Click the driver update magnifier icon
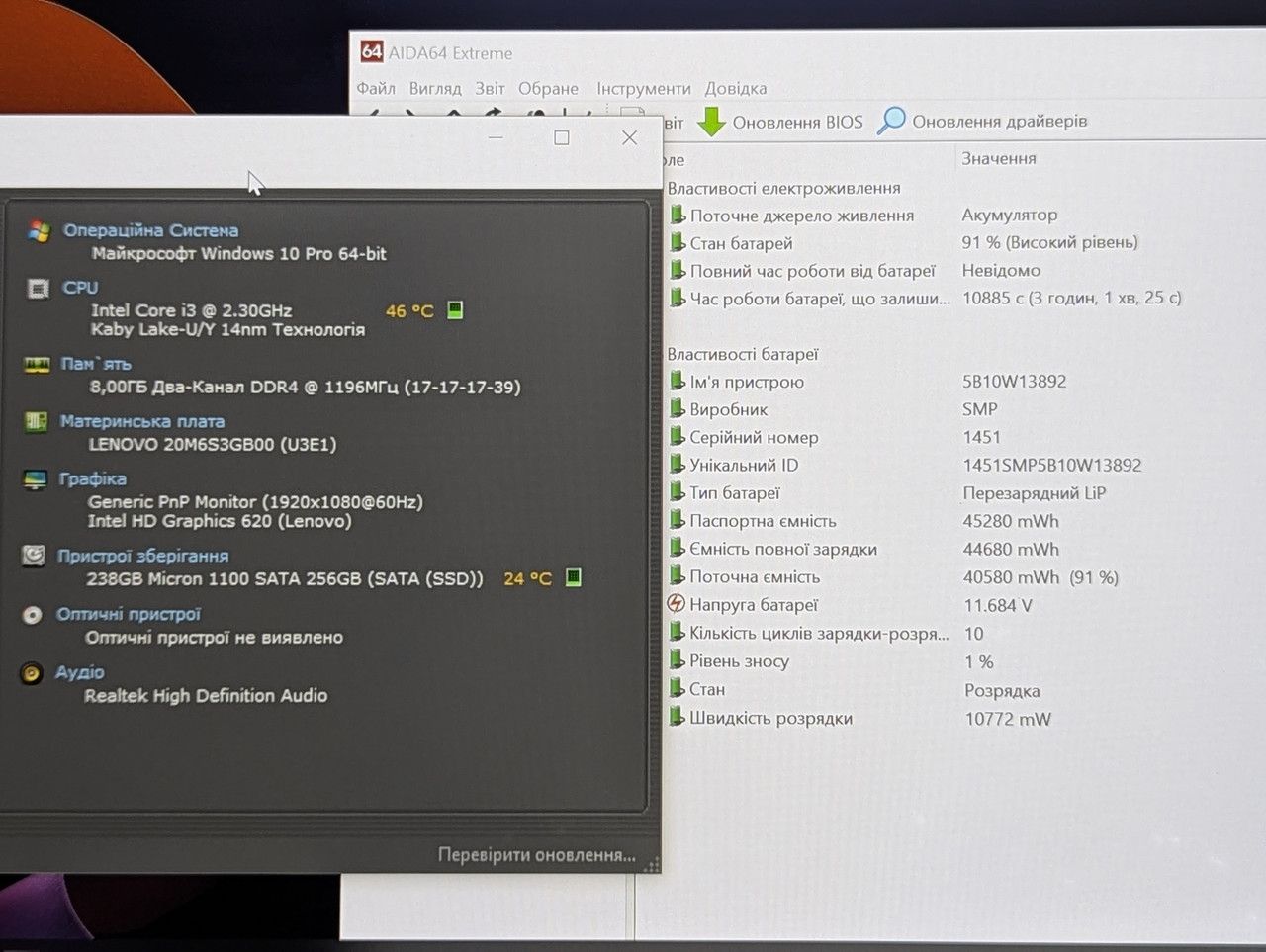This screenshot has width=1266, height=952. (x=891, y=121)
